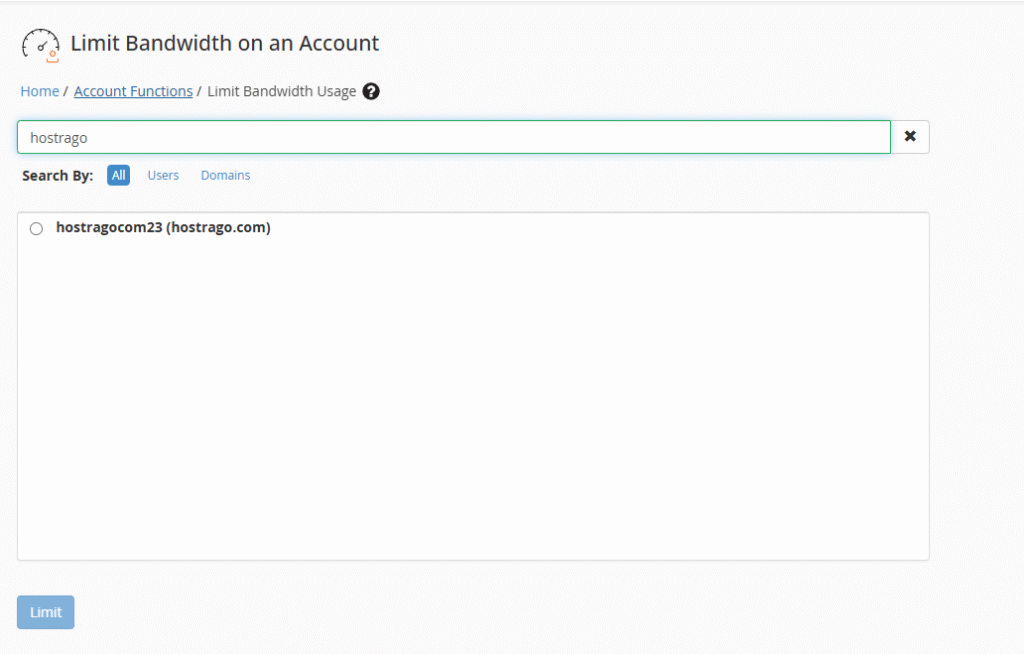Click the hostragocom23 (hostrago.com) account text
The image size is (1024, 654).
click(163, 227)
